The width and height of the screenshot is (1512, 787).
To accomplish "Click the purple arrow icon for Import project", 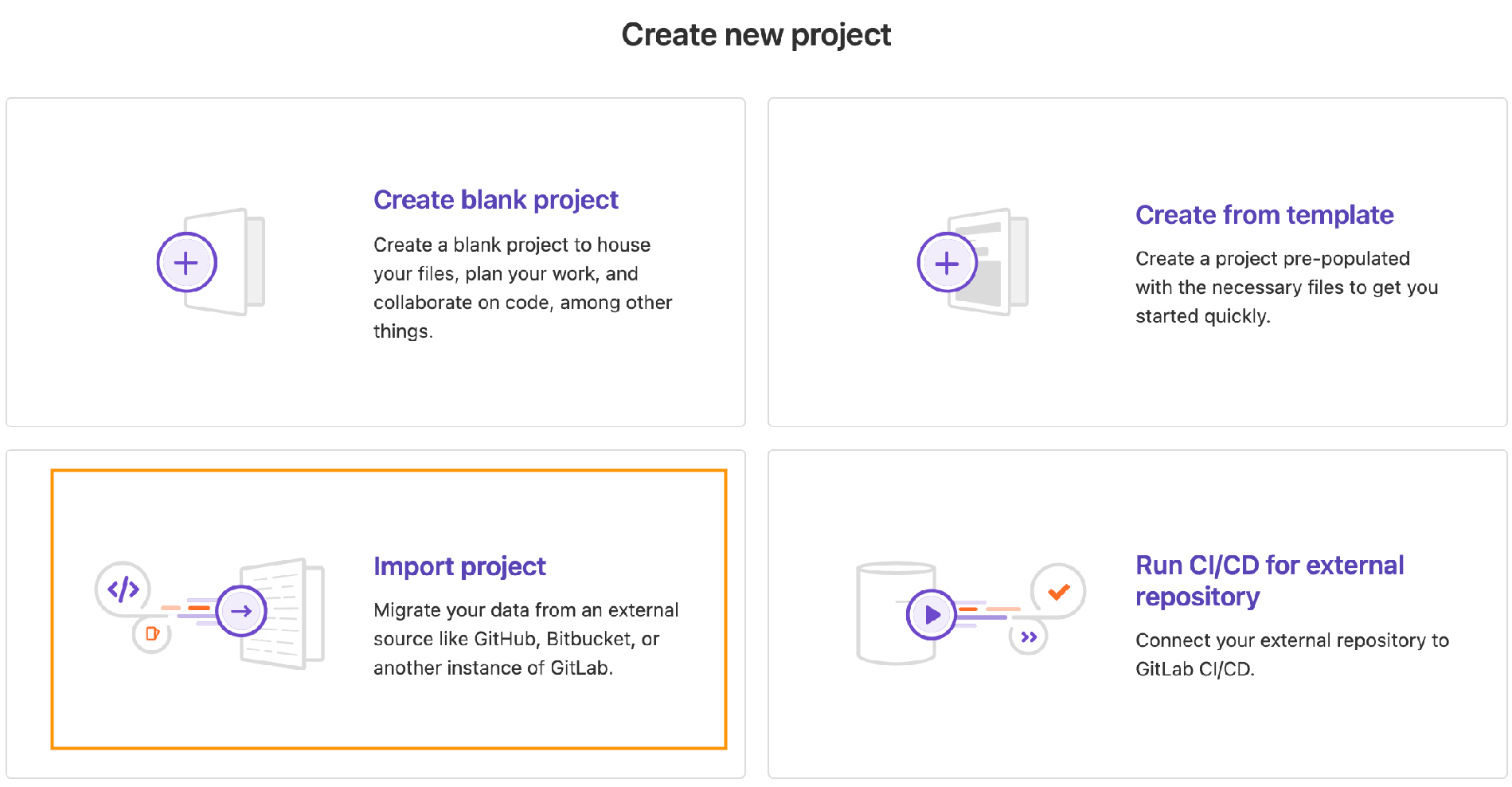I will coord(241,611).
